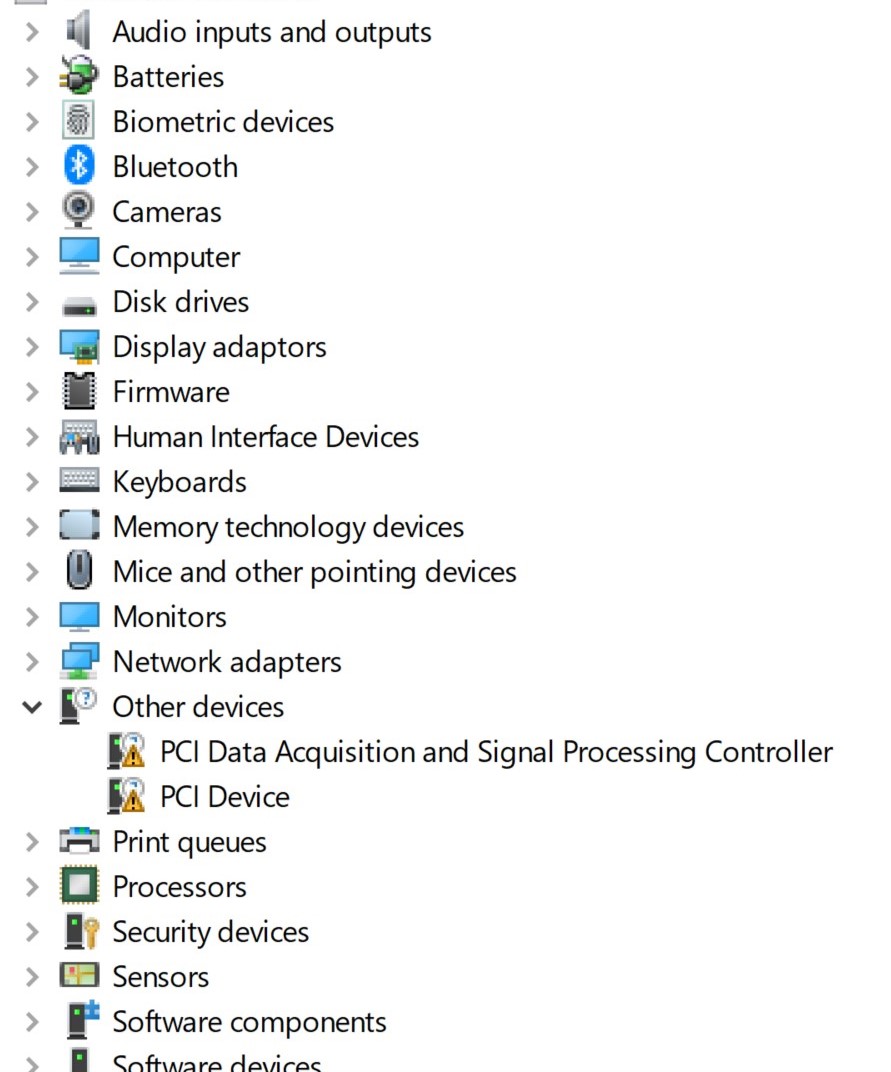
Task: Select the Human Interface Devices label
Action: pos(265,437)
